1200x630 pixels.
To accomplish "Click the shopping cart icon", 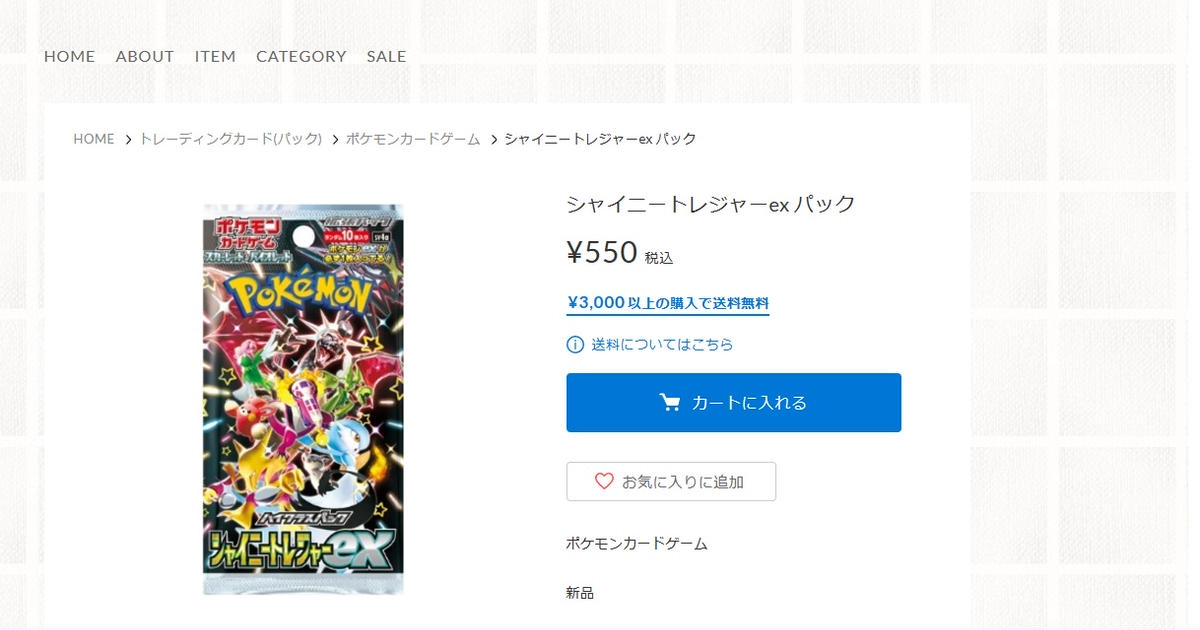I will 670,403.
